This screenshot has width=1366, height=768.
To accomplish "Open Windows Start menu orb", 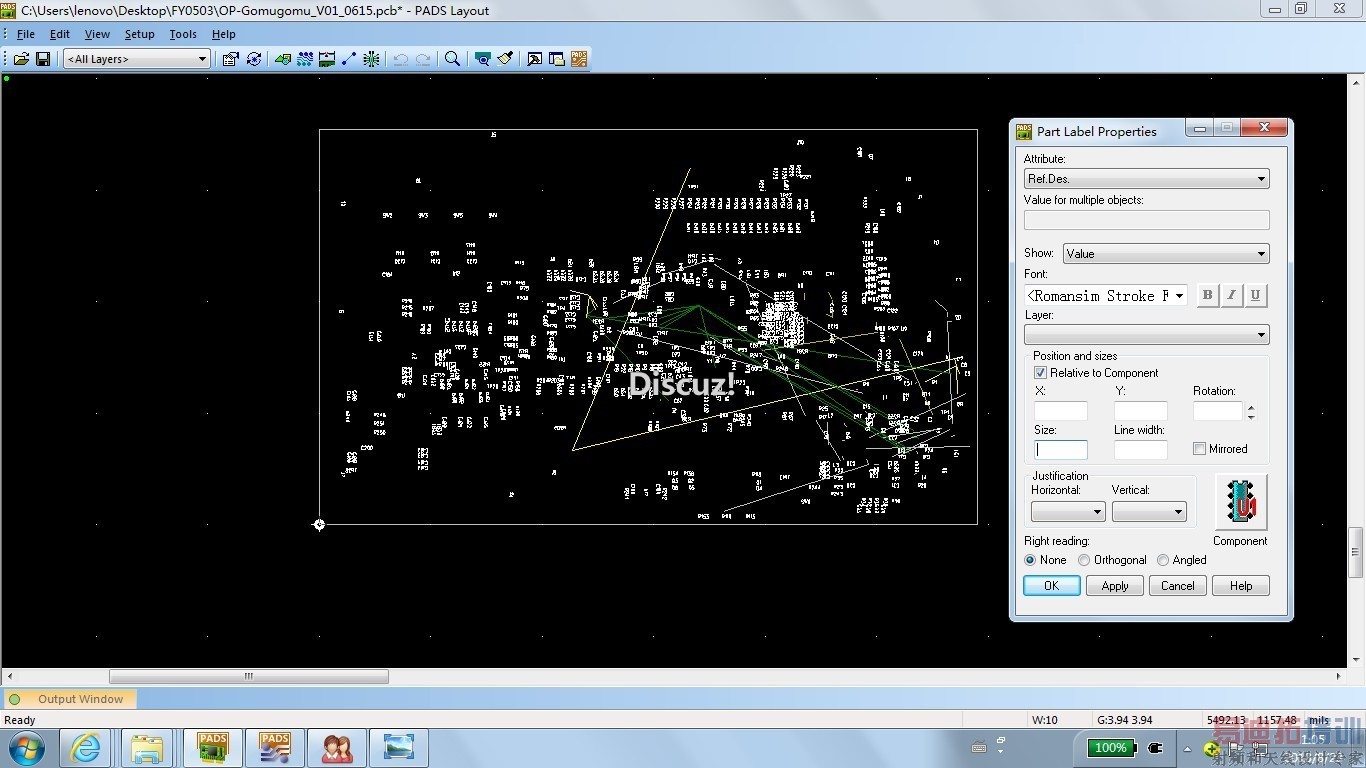I will point(26,748).
